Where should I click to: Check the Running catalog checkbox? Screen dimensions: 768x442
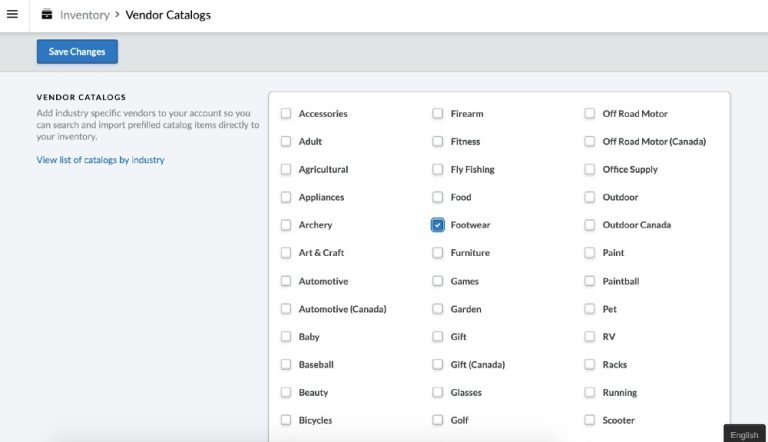[x=590, y=393]
